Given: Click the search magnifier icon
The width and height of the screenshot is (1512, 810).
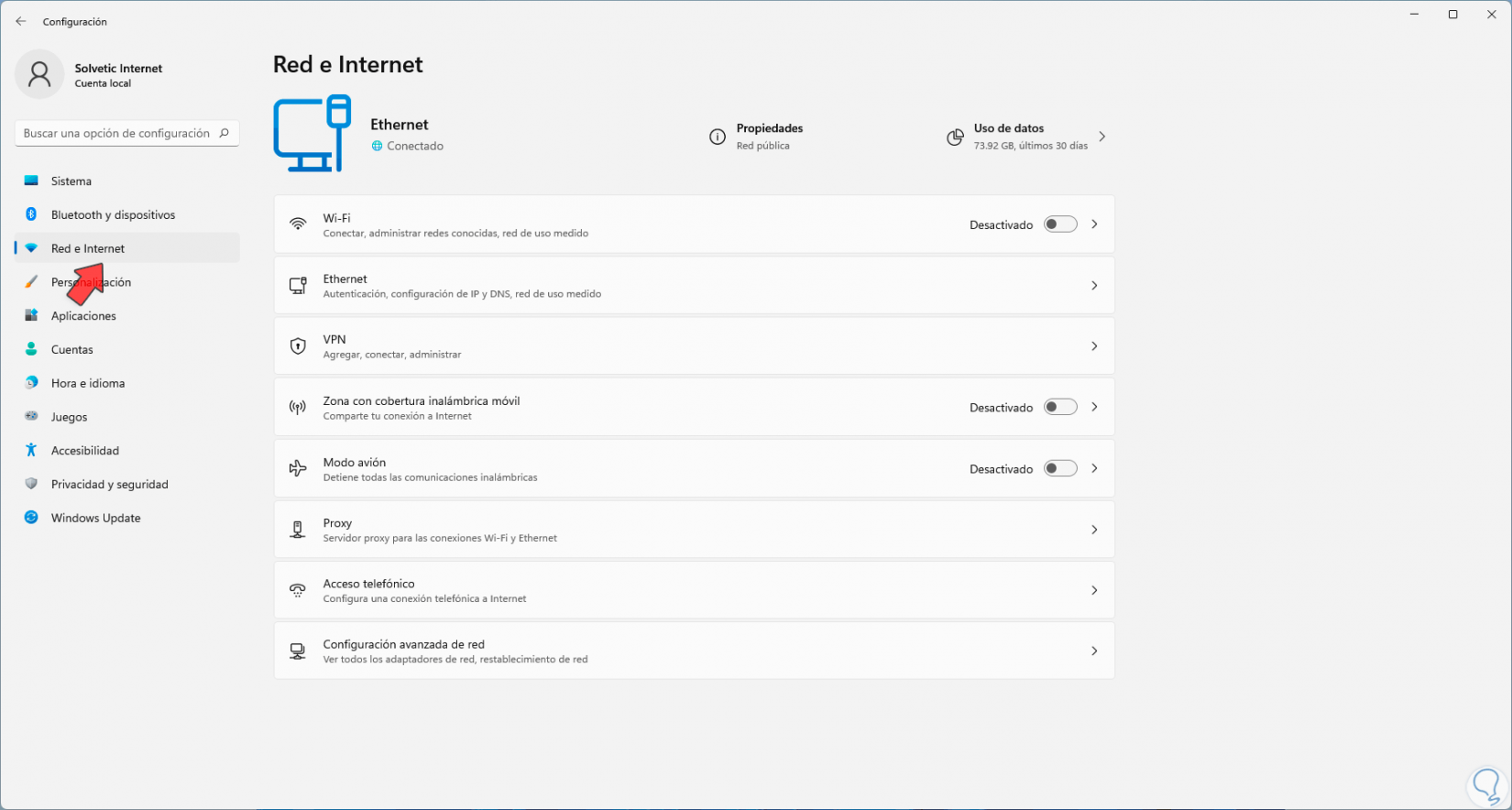Looking at the screenshot, I should pos(225,133).
